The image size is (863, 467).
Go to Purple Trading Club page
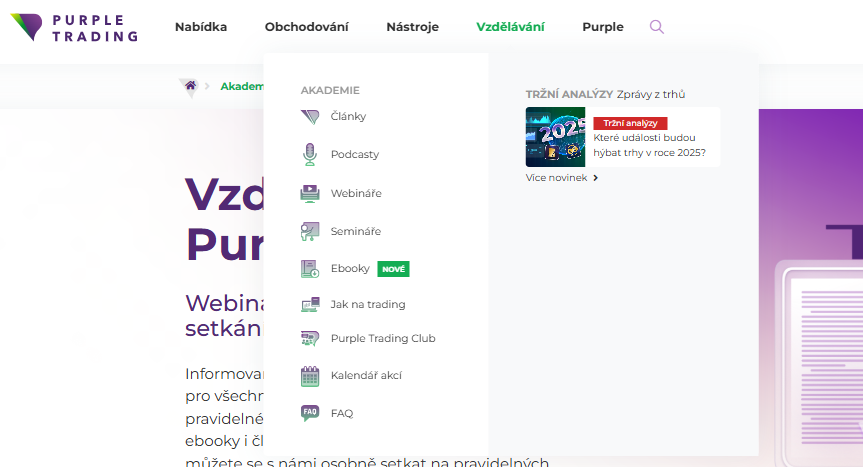click(383, 338)
